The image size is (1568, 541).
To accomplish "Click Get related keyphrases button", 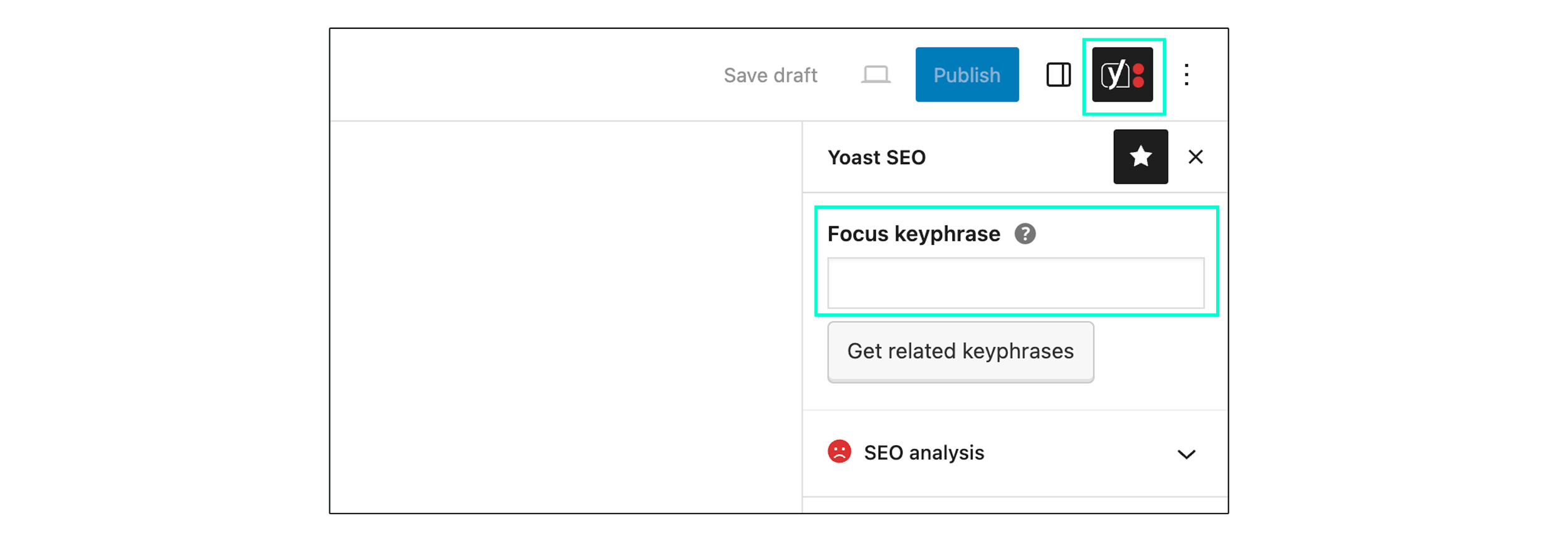I will coord(960,352).
